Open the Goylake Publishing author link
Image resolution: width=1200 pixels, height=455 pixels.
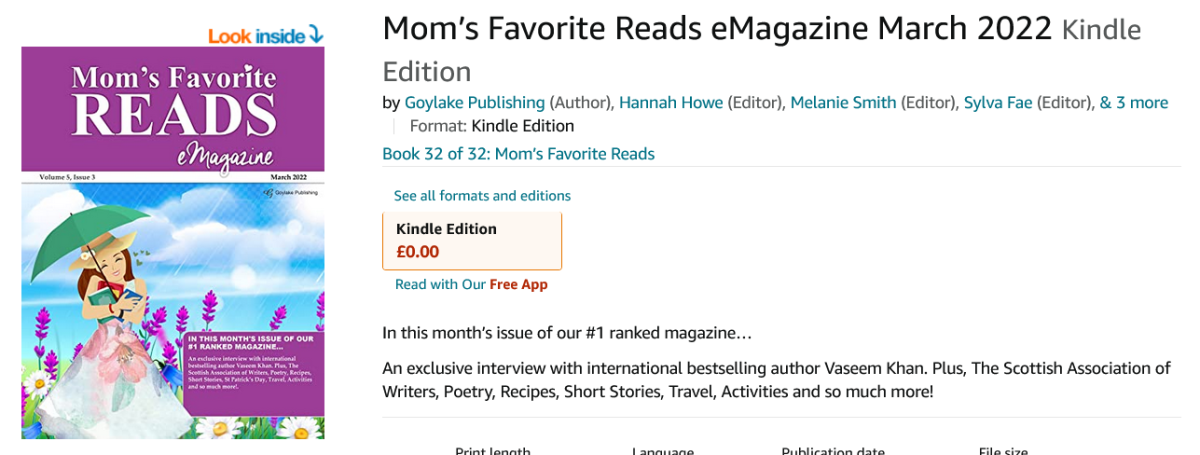coord(475,102)
